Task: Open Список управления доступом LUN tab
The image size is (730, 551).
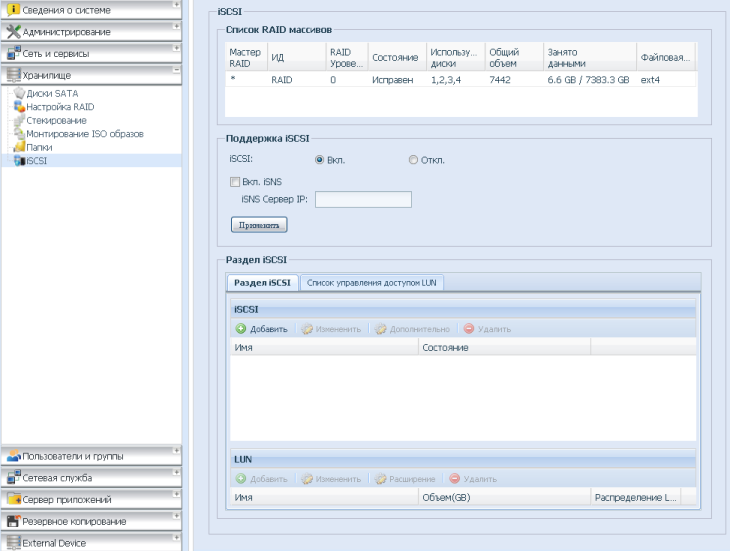Action: tap(372, 283)
